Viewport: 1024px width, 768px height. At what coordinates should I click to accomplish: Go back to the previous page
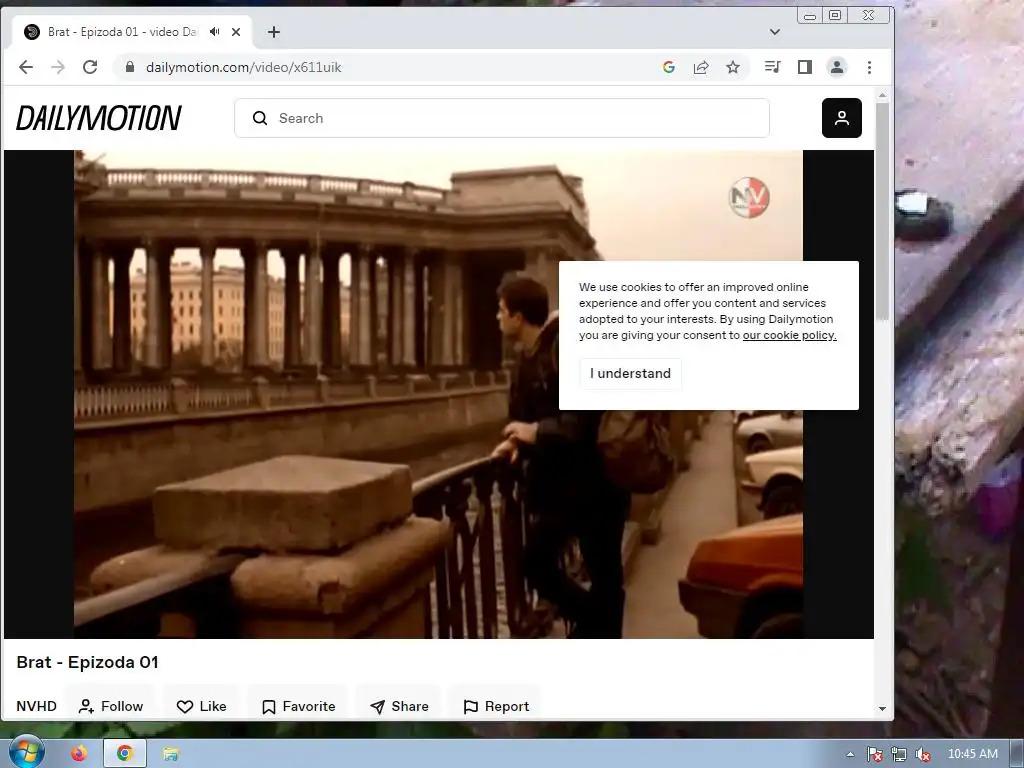coord(25,67)
